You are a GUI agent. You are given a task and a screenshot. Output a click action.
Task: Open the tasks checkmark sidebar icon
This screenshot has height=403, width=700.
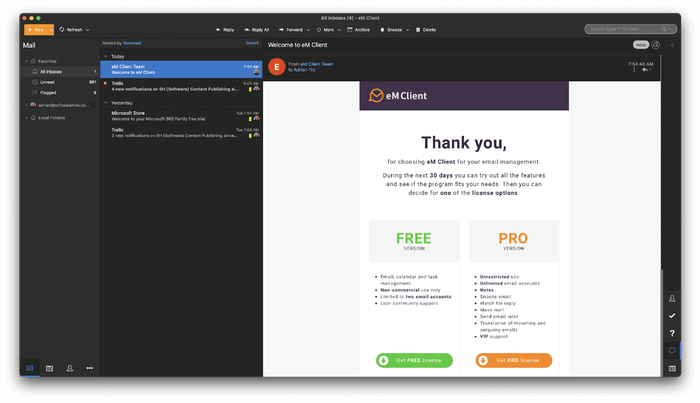pos(672,316)
